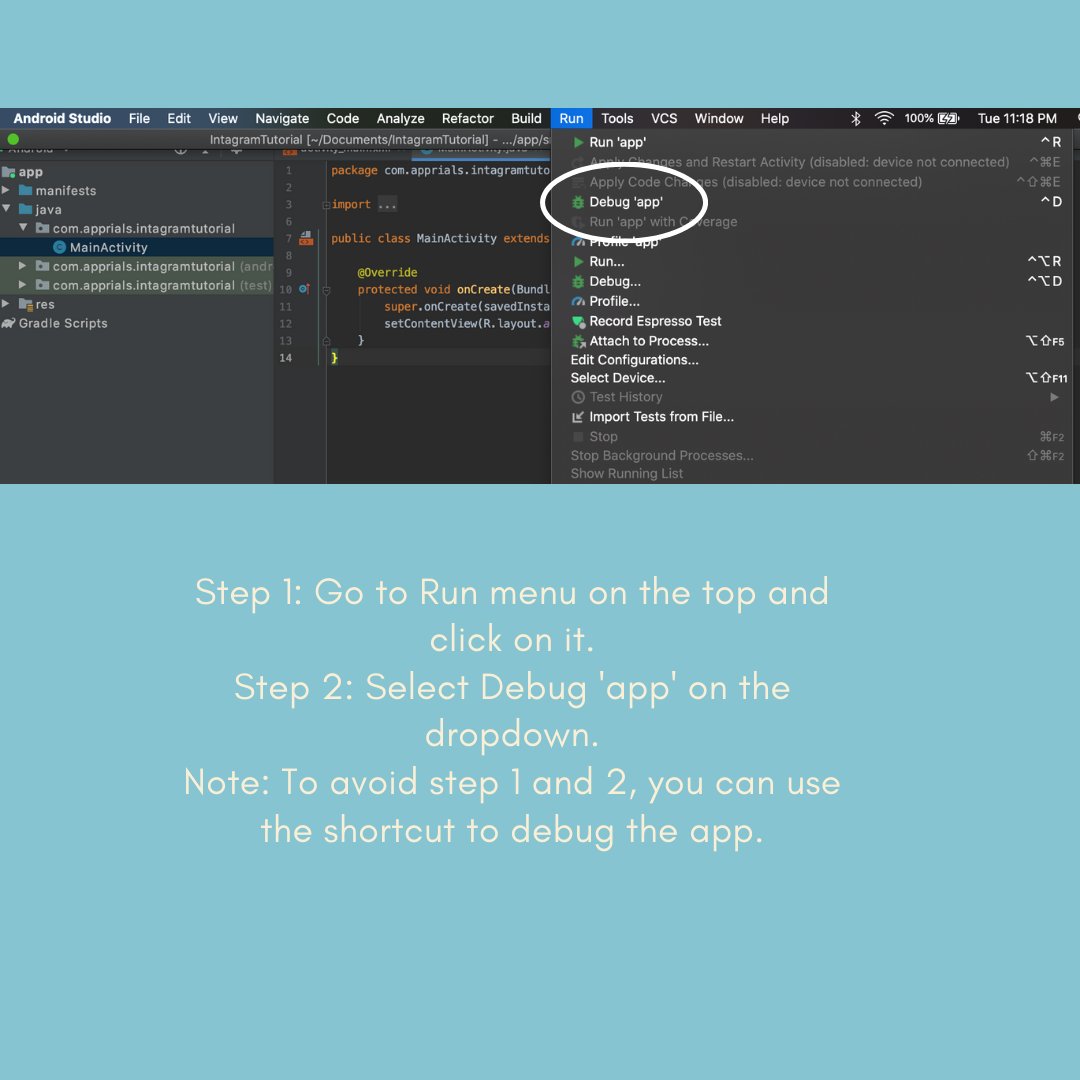Open the Android Studio application menu

tap(62, 118)
